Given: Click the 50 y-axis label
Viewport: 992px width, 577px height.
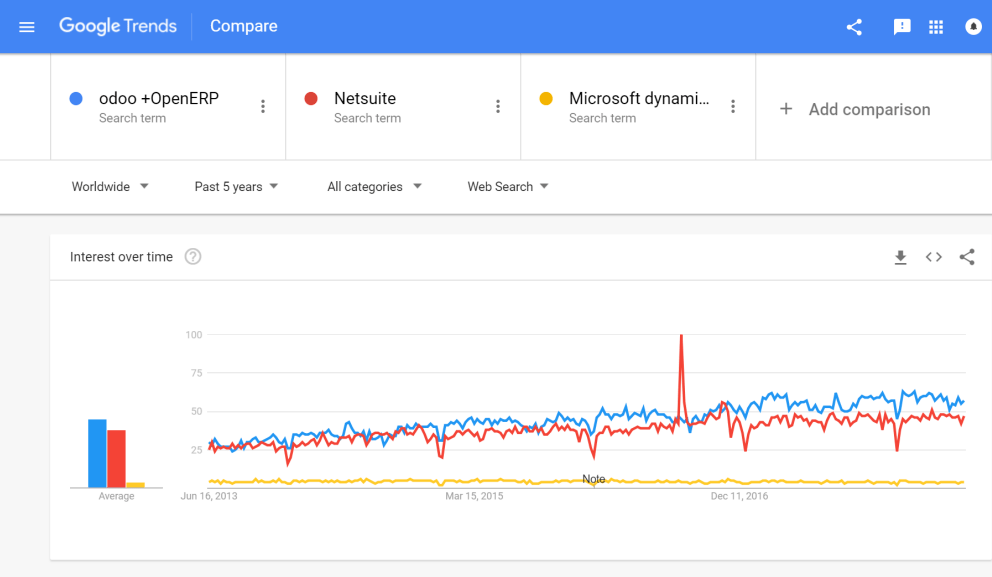Looking at the screenshot, I should coord(196,411).
